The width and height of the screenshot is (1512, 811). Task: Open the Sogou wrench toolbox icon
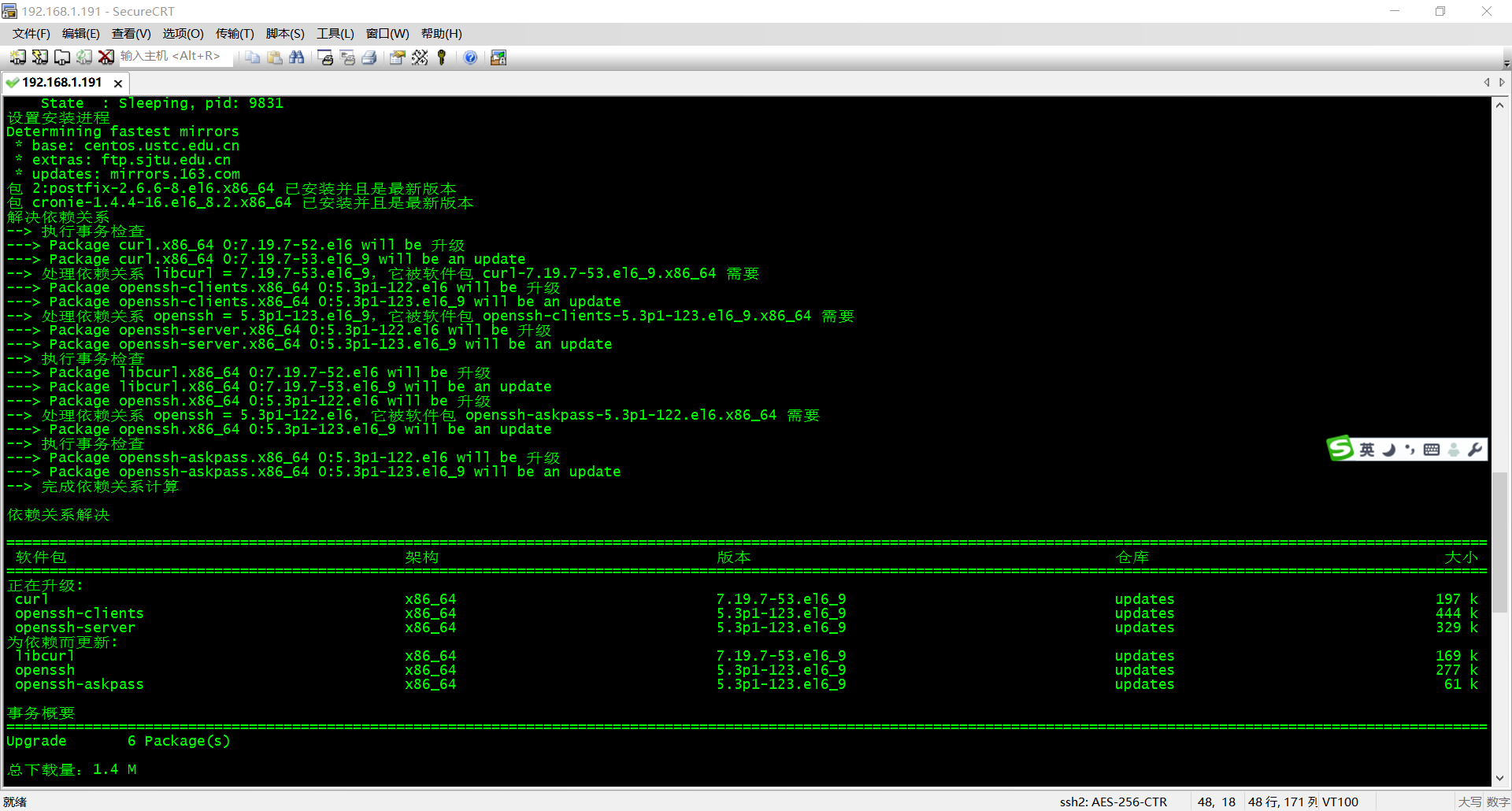[1475, 450]
